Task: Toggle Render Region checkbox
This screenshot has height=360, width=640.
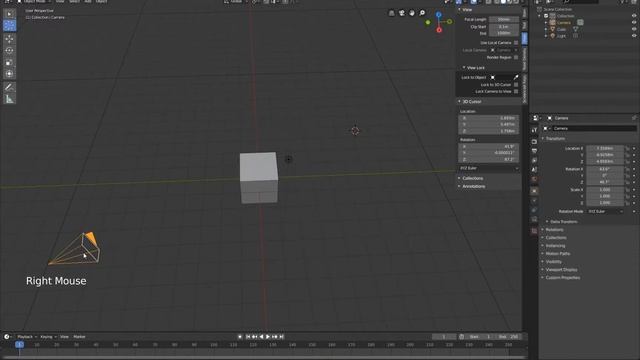Action: 516,58
